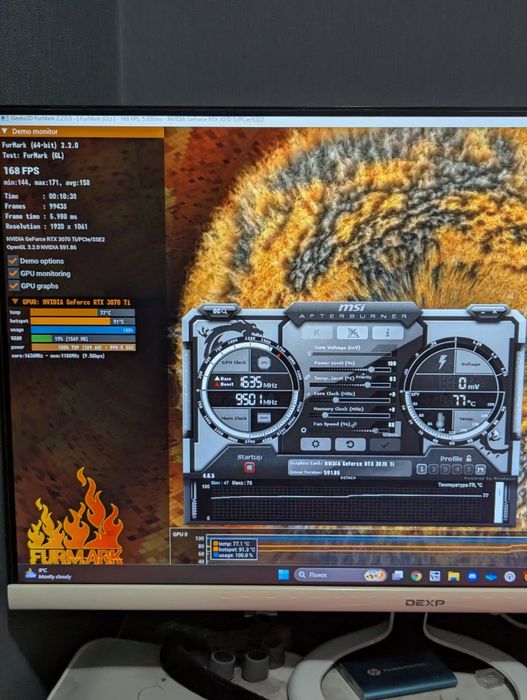This screenshot has height=700, width=527.
Task: Click FurMark GPU usage 100% bar
Action: pos(83,330)
